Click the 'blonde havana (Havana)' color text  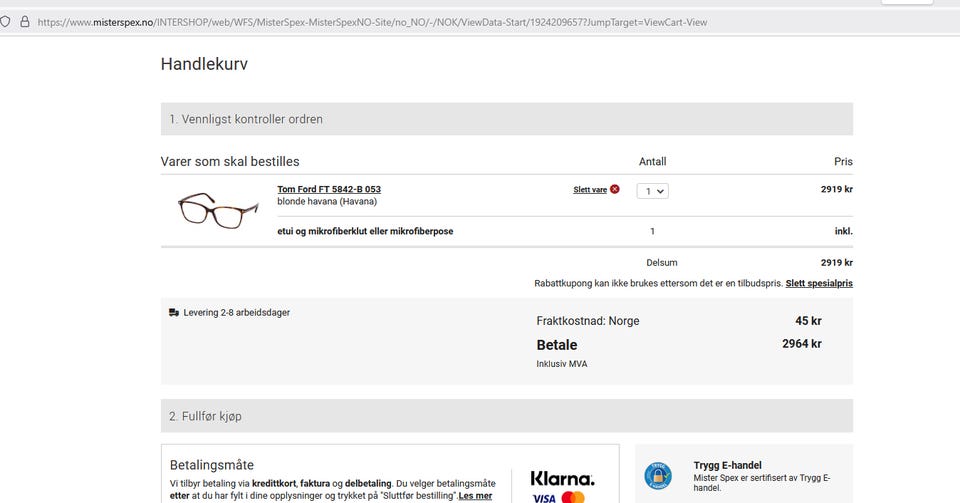click(x=327, y=201)
